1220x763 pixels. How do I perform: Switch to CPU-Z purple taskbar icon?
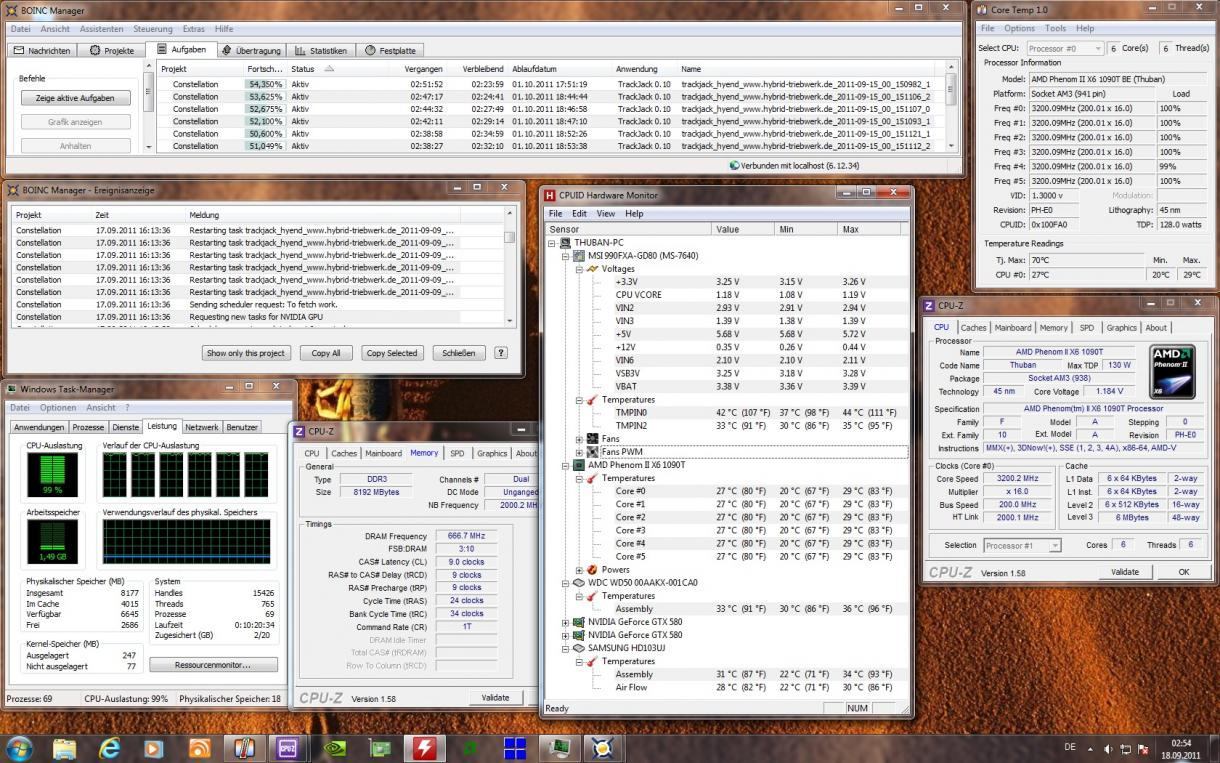[x=288, y=748]
